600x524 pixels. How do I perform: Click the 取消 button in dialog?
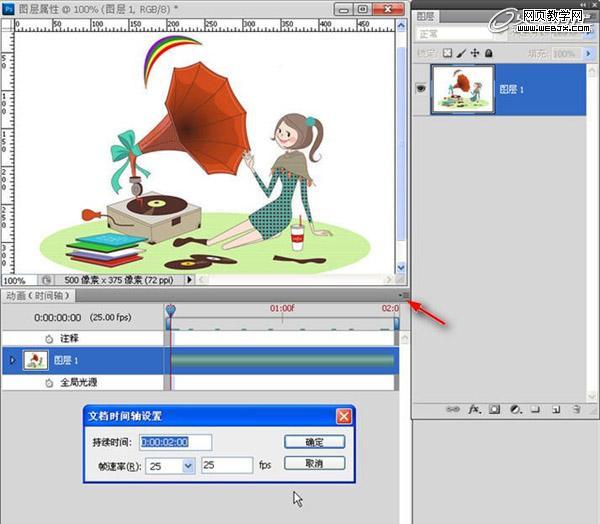click(x=314, y=463)
